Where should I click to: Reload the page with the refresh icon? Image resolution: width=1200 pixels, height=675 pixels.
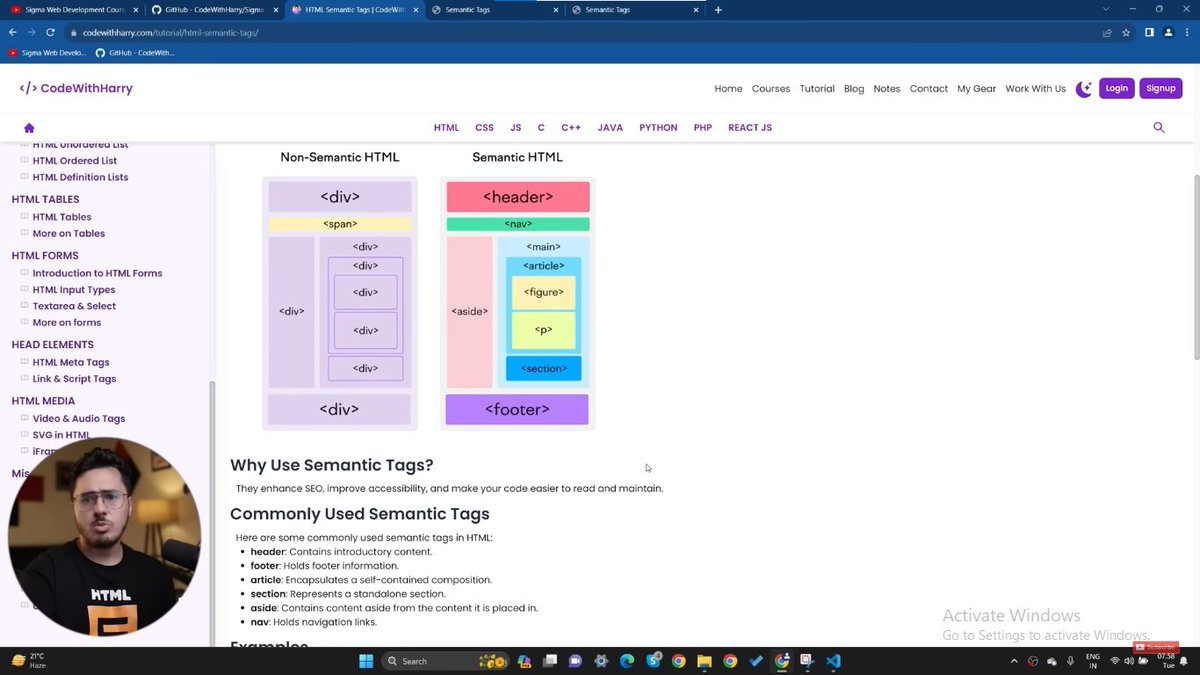[x=50, y=32]
